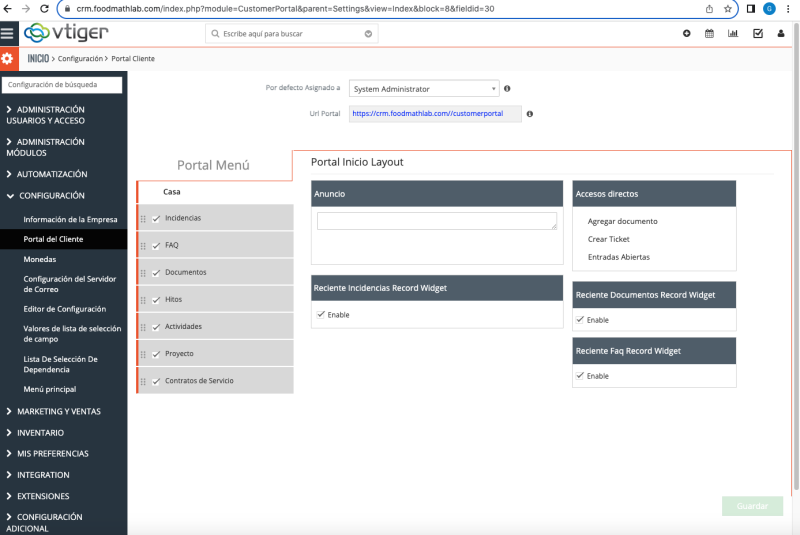Click into the Anuncio text area
Viewport: 800px width, 535px height.
point(436,221)
